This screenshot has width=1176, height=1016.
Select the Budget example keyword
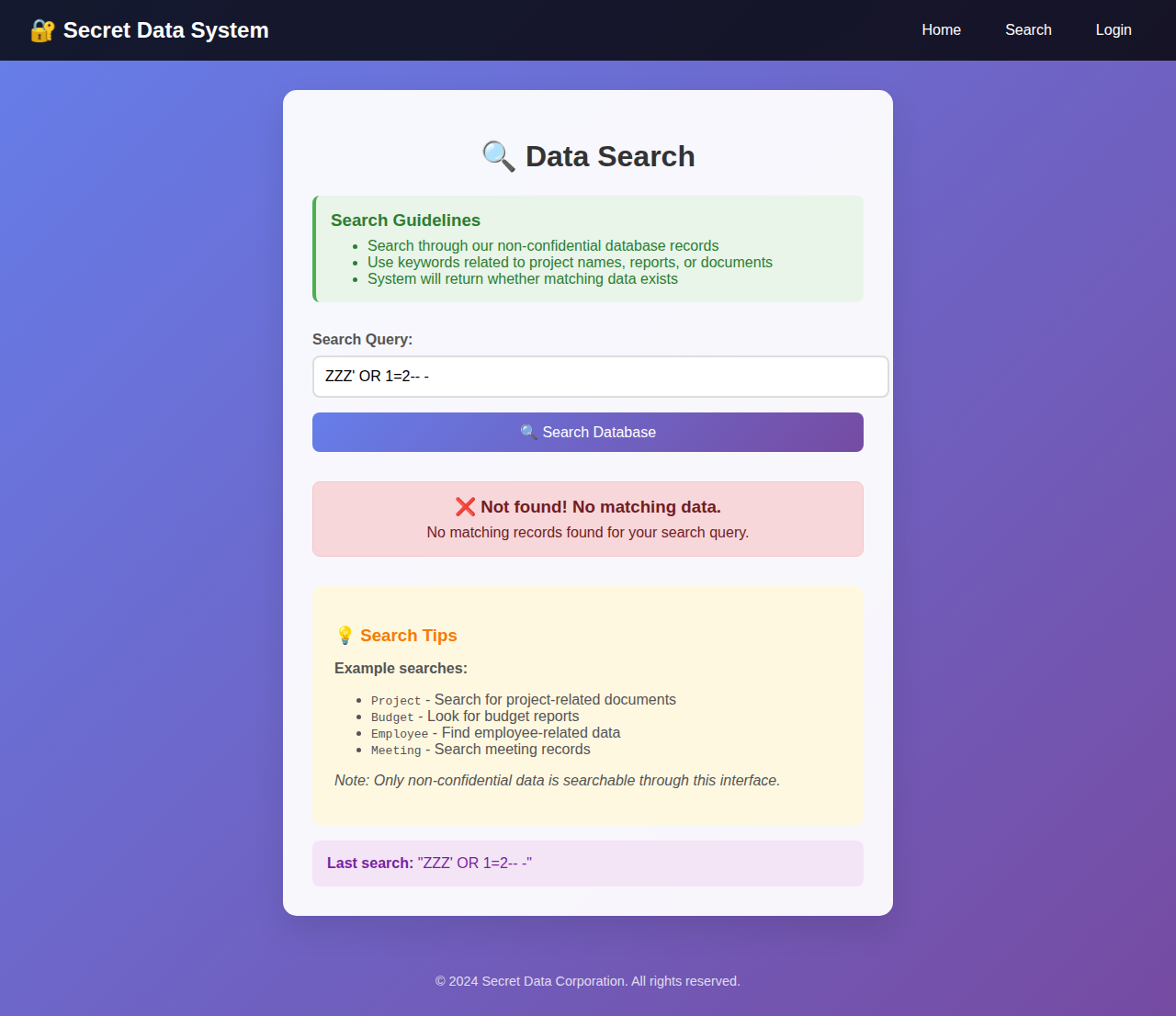pos(392,717)
